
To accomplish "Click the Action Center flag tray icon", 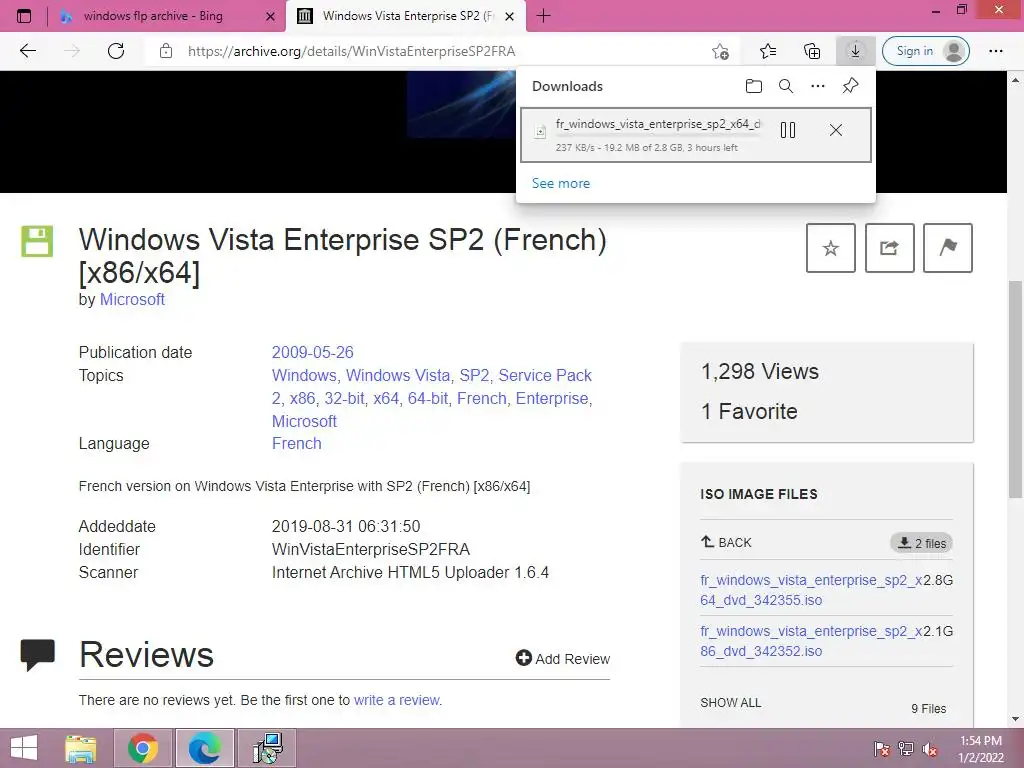I will click(x=882, y=749).
